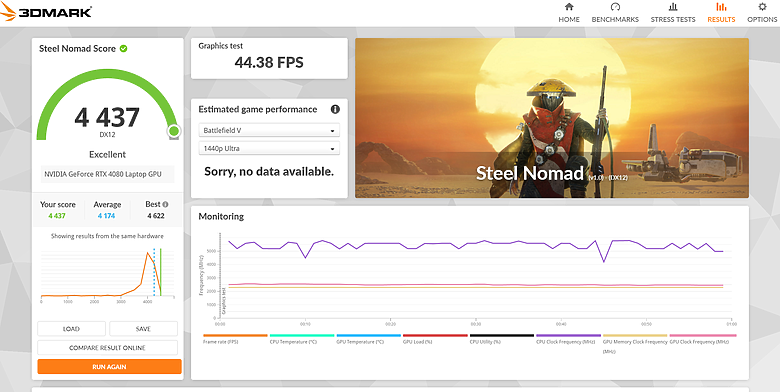Click the Average score 4 174
The height and width of the screenshot is (392, 780).
tap(106, 216)
